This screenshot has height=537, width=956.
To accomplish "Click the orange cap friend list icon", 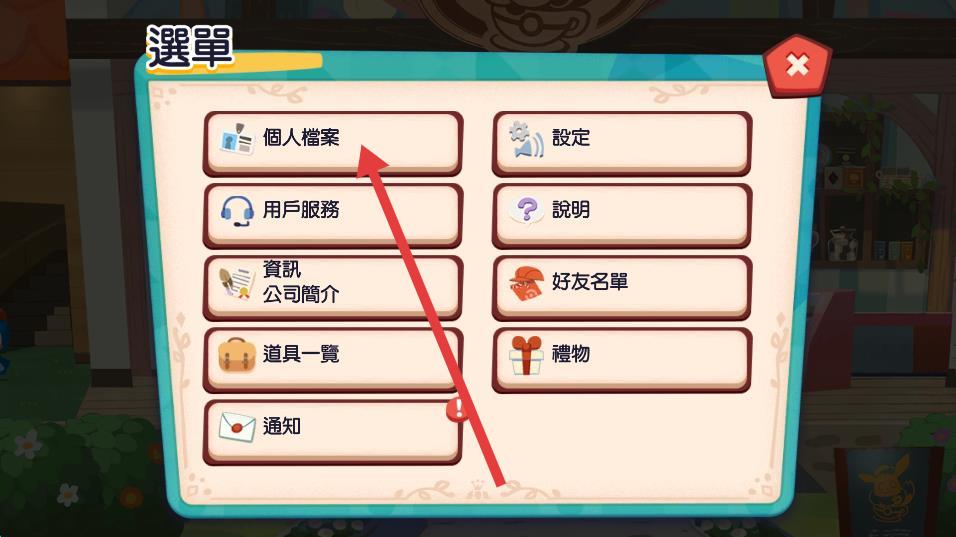I will 526,283.
